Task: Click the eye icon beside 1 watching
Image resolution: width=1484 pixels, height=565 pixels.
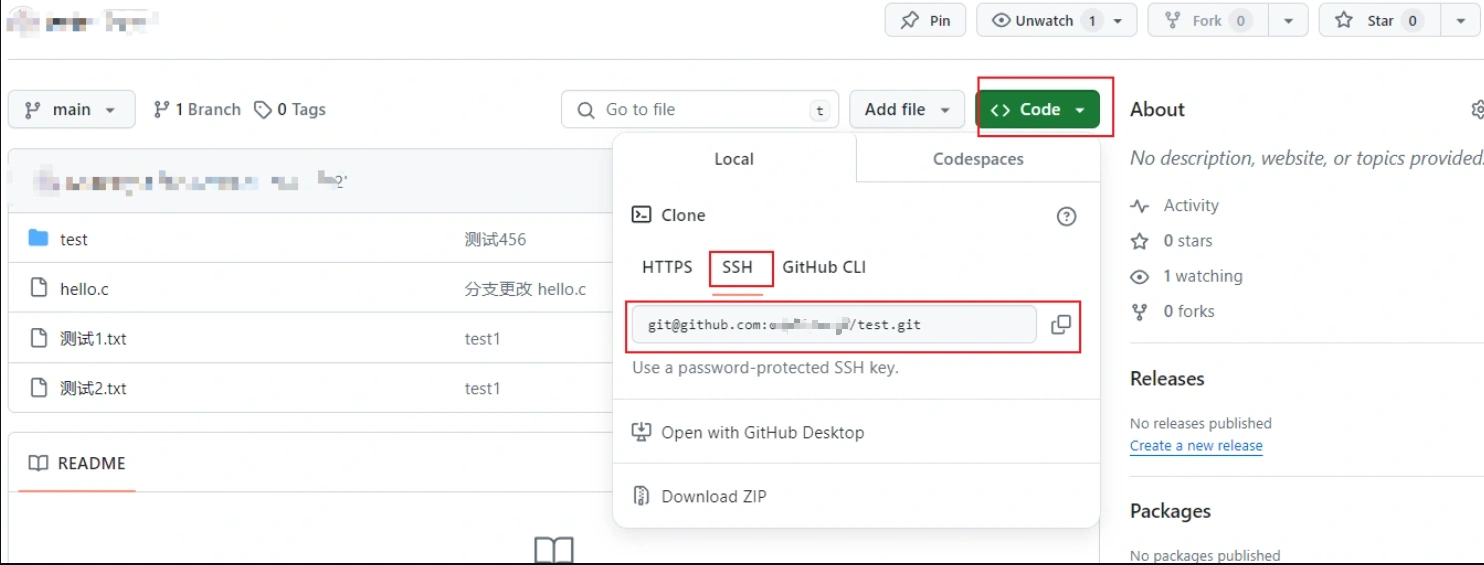Action: (1139, 277)
